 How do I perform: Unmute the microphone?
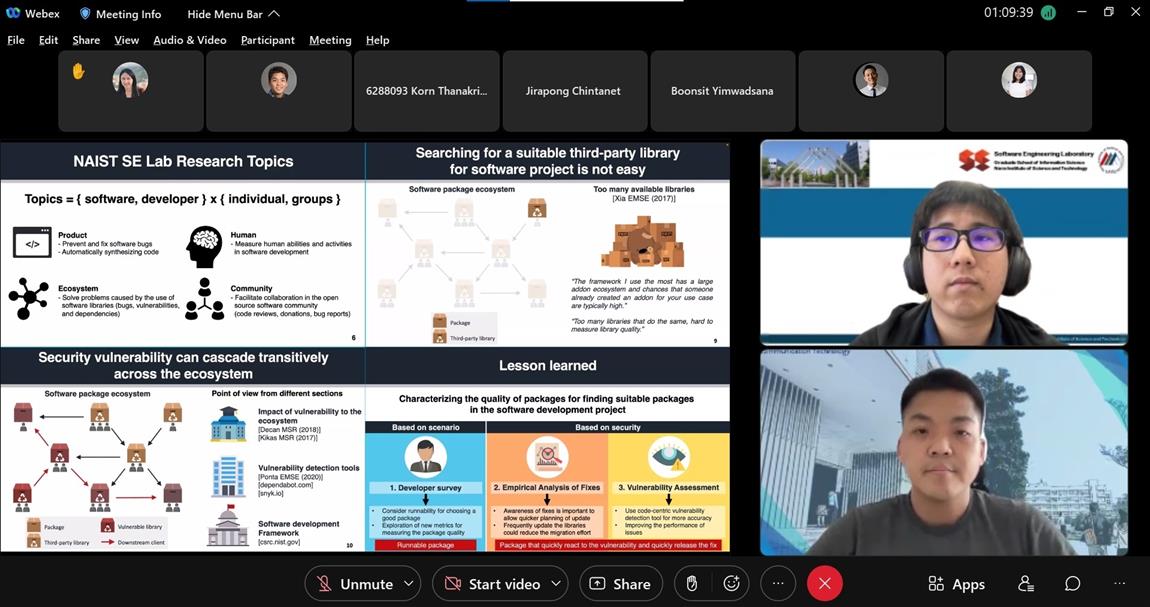(x=355, y=584)
